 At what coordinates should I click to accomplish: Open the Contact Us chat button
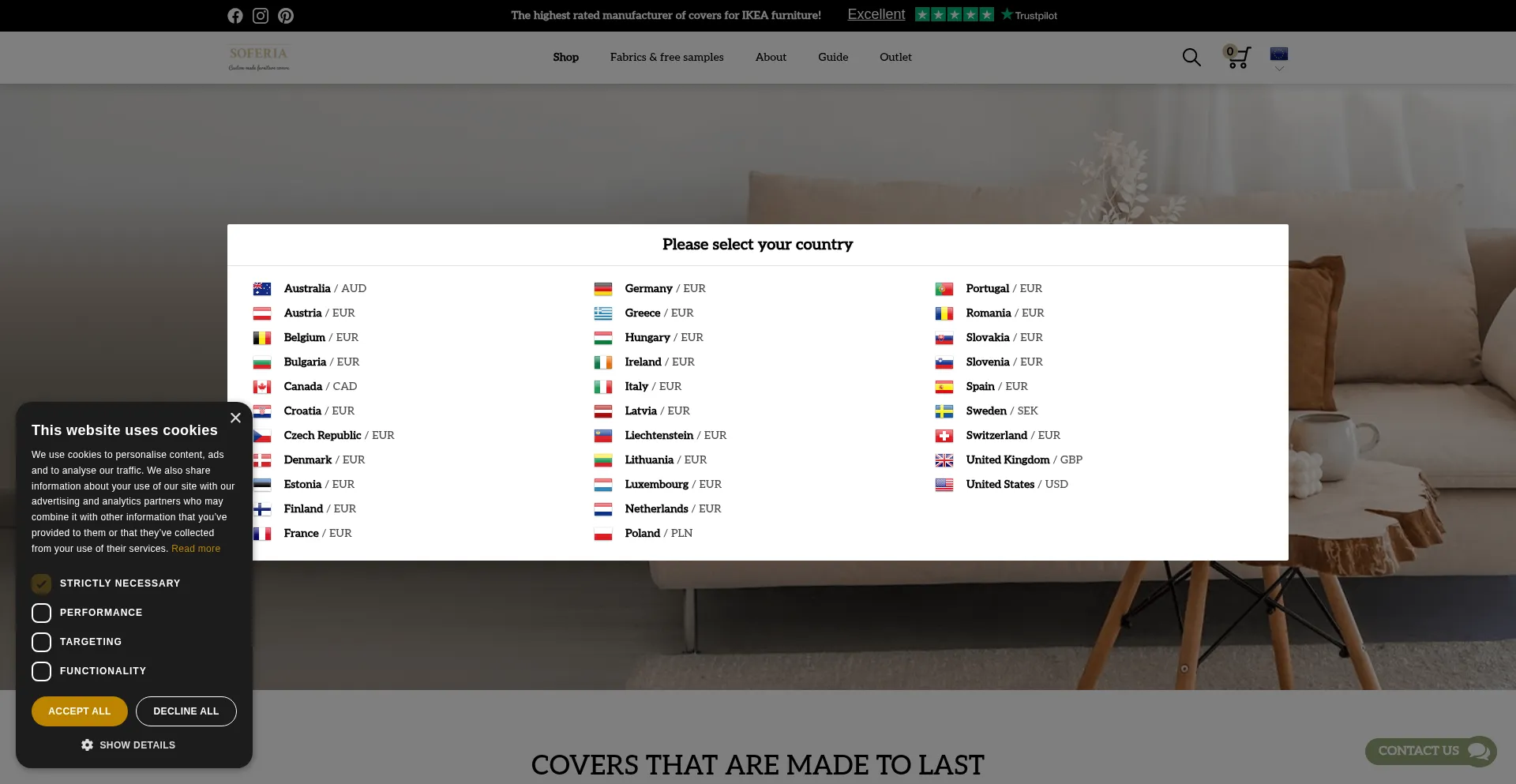1431,751
